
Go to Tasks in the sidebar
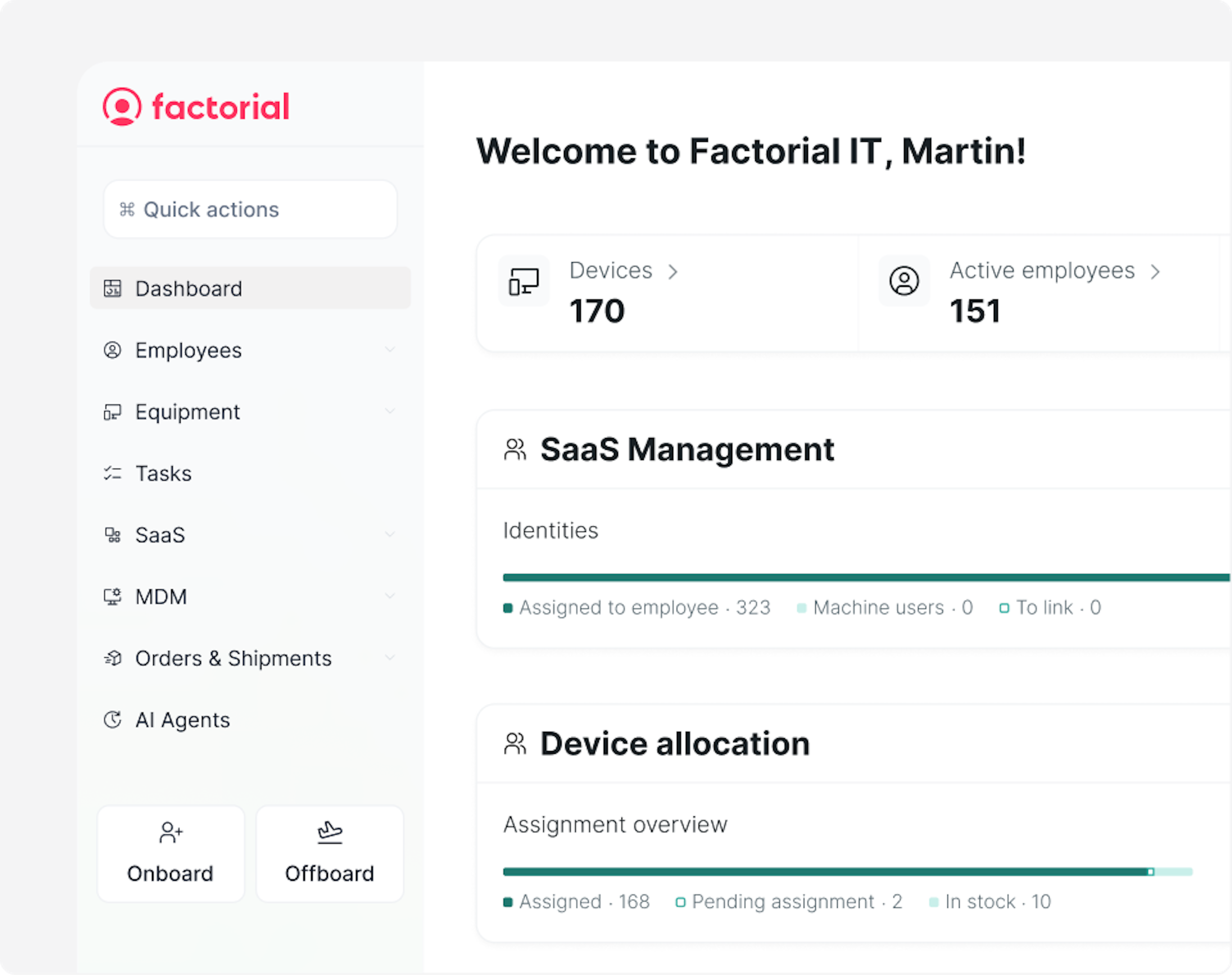[163, 473]
